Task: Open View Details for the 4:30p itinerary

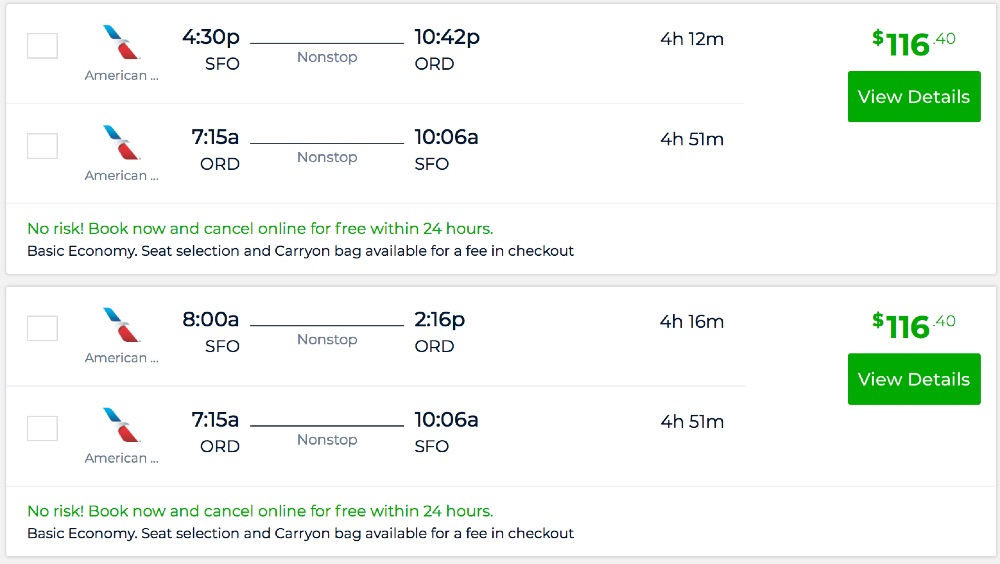Action: coord(914,97)
